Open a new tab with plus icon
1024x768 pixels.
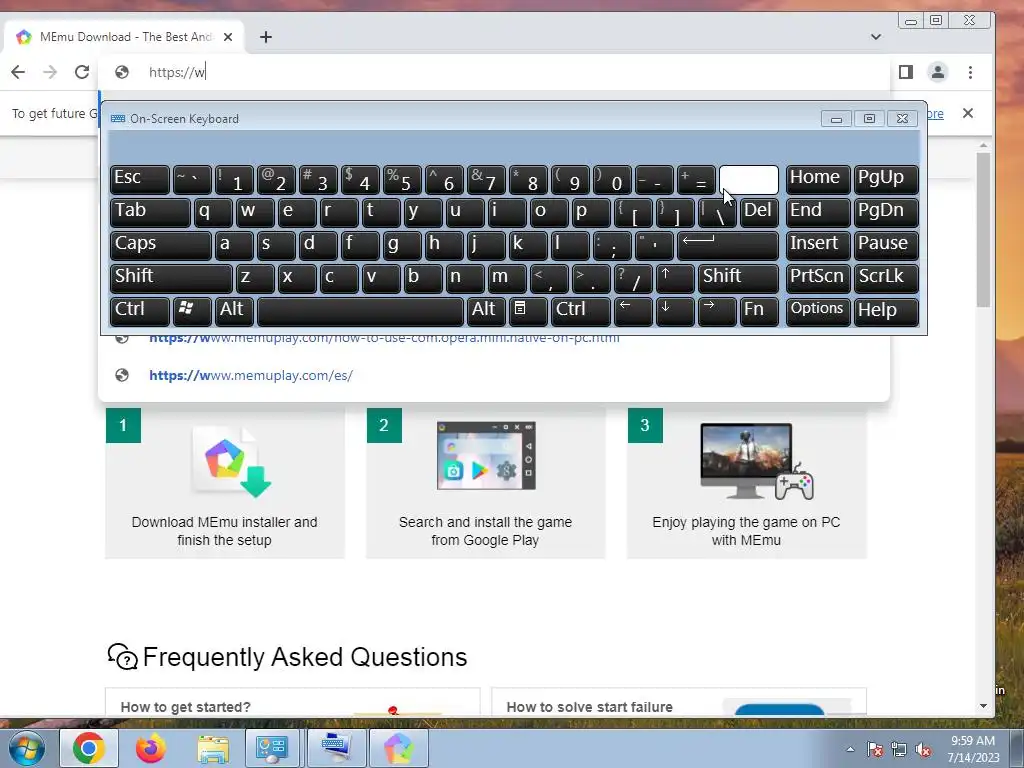[265, 37]
